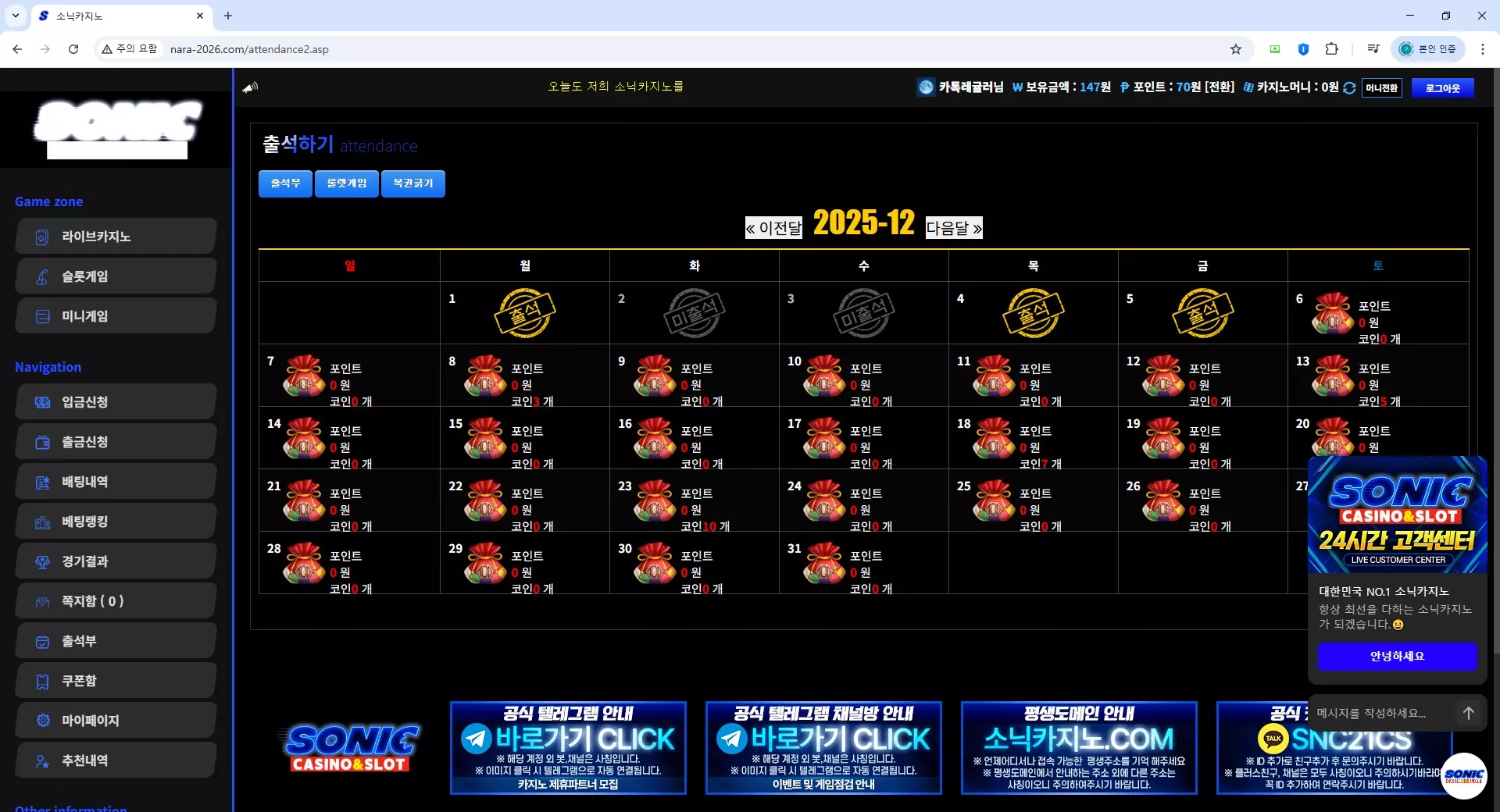
Task: Open a new browser tab
Action: (x=228, y=16)
